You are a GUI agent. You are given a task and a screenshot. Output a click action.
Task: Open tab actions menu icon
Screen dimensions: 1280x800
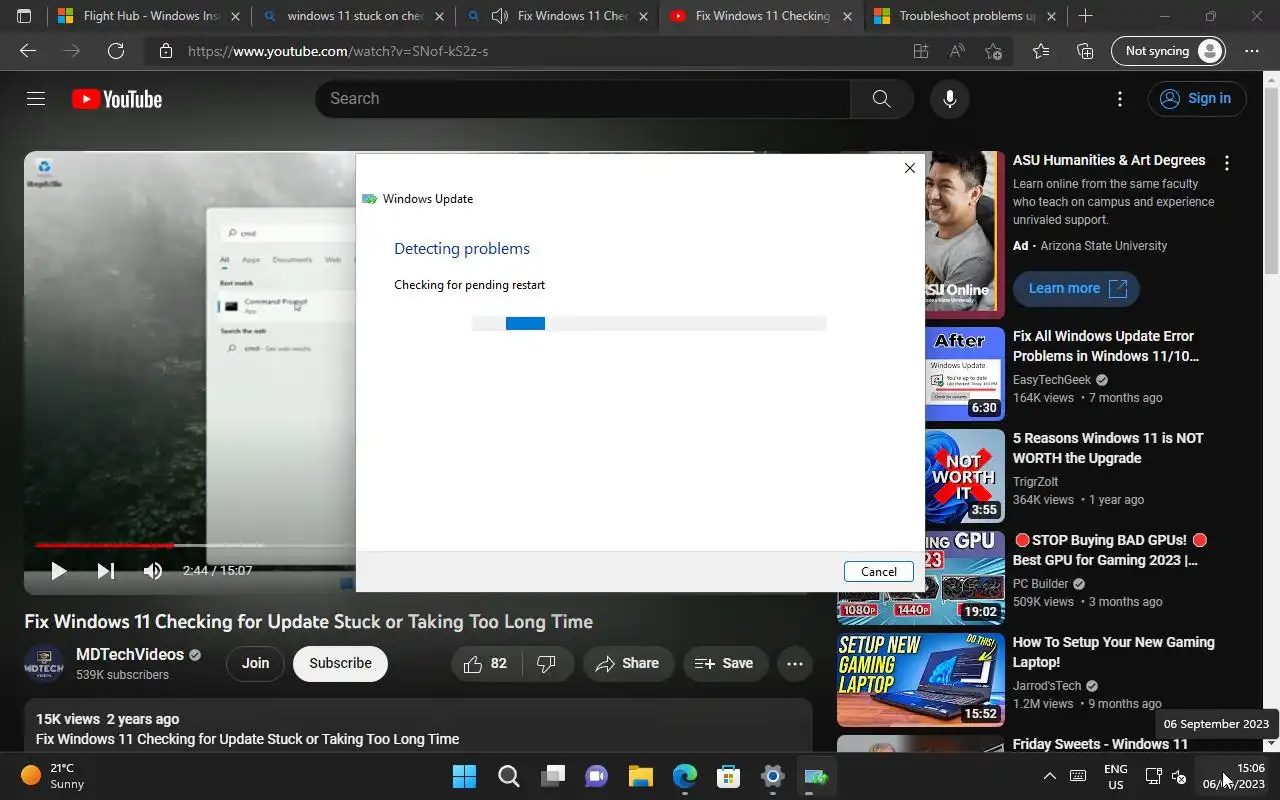pyautogui.click(x=24, y=16)
